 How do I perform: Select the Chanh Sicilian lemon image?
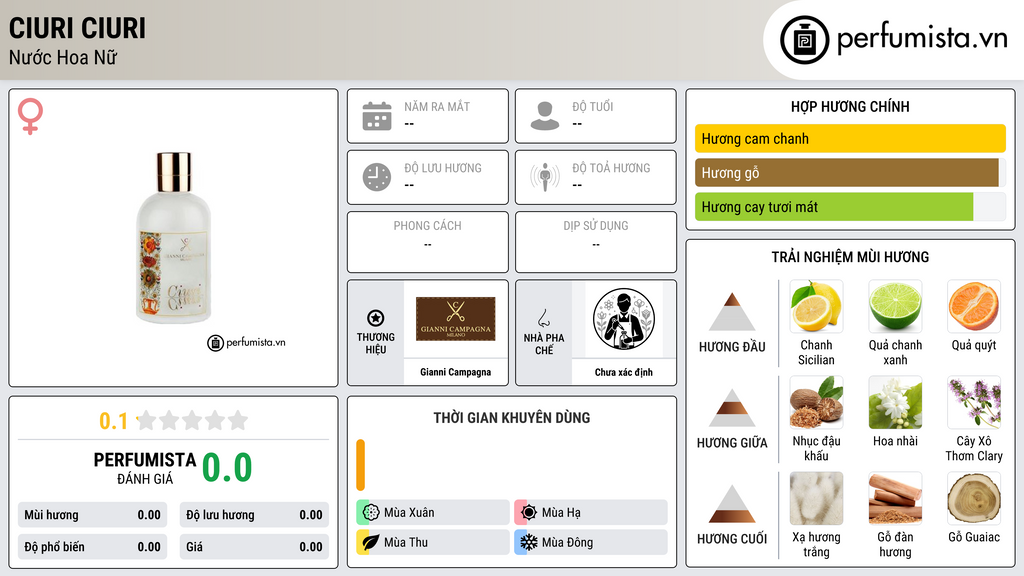tap(816, 306)
